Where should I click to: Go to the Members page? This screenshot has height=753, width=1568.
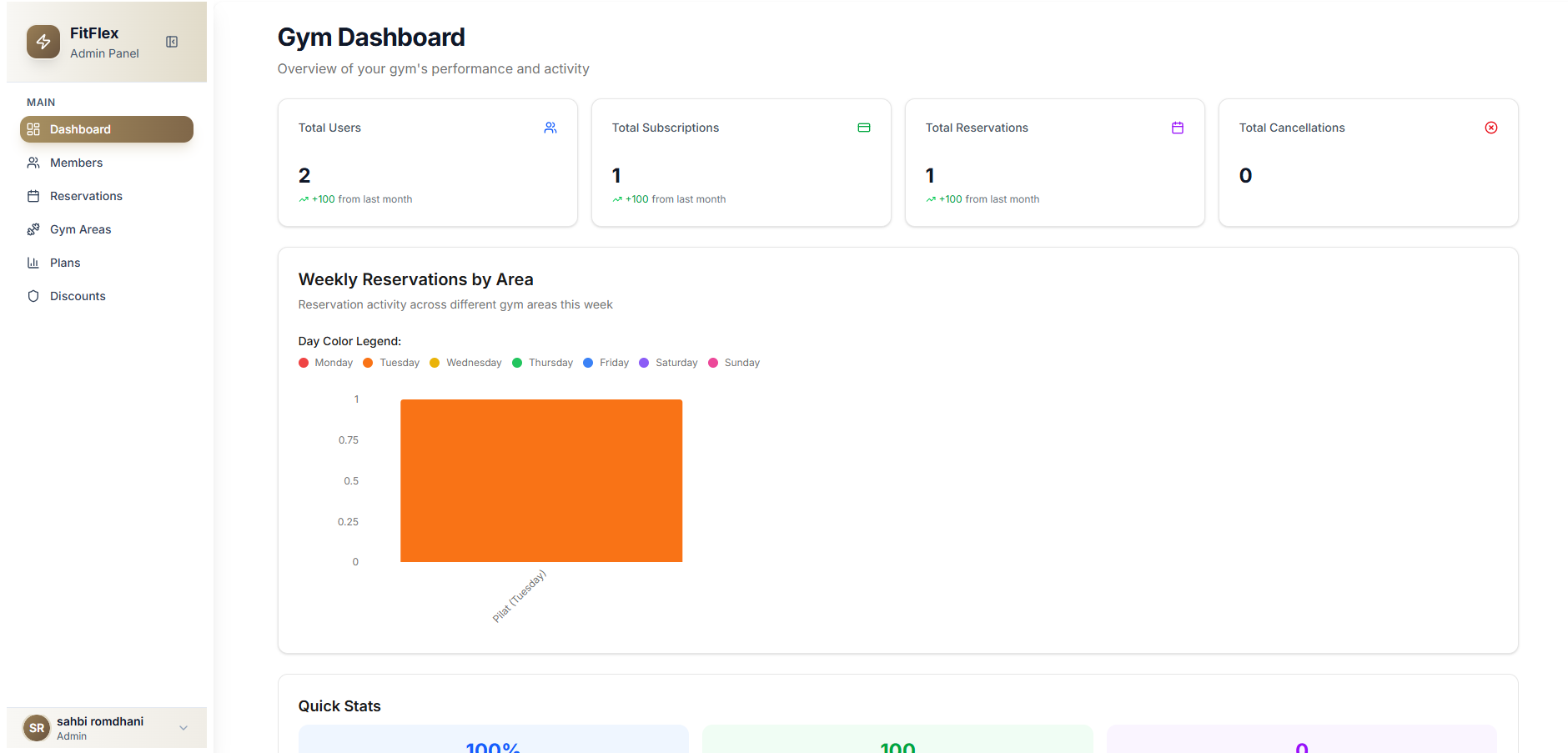(76, 163)
